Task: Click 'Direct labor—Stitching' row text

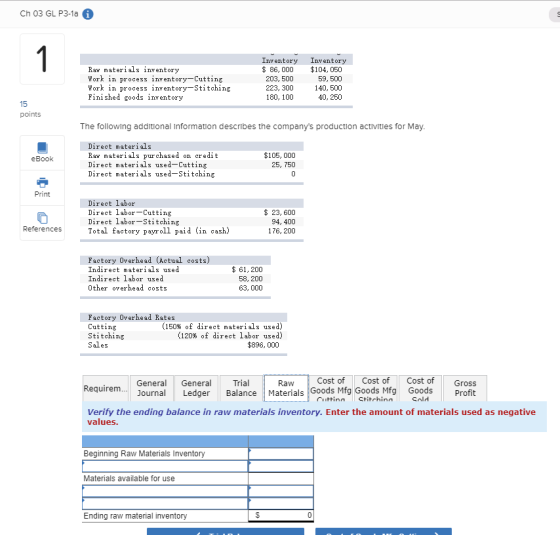Action: click(134, 222)
